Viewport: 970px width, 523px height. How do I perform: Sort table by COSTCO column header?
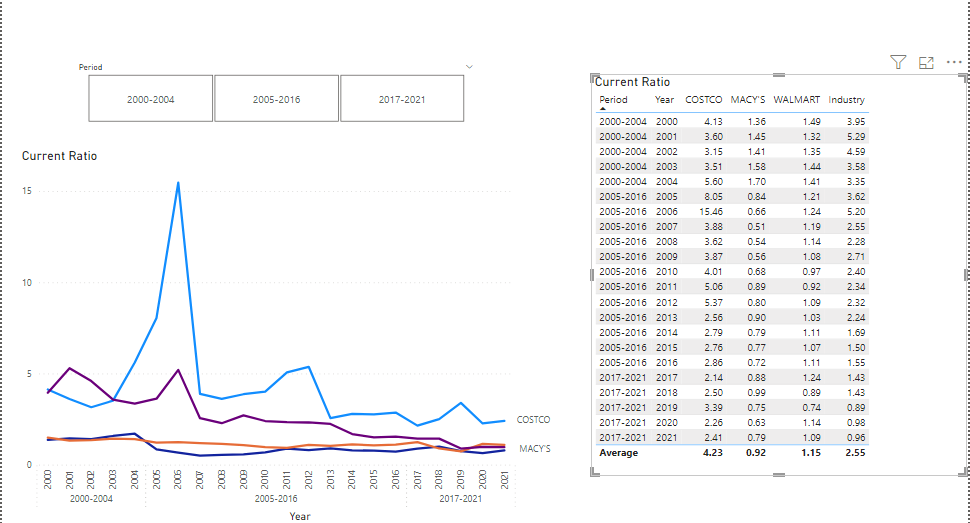click(x=703, y=100)
